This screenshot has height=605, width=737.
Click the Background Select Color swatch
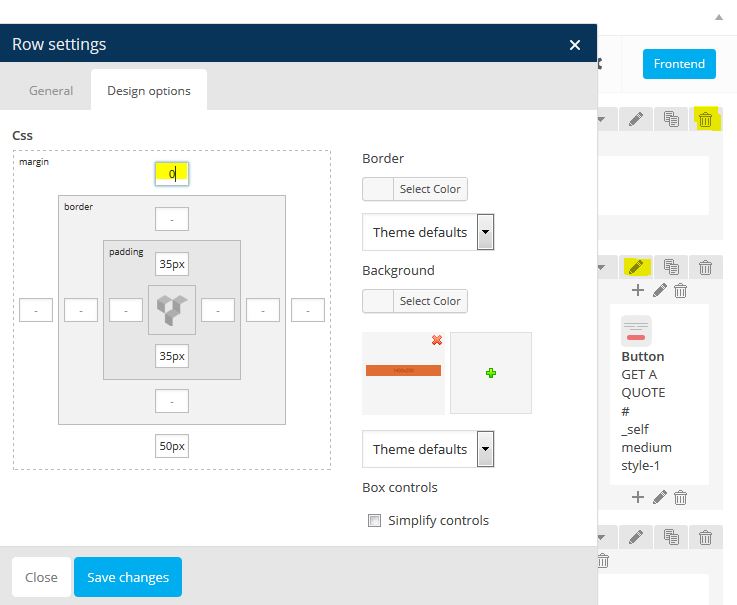(378, 301)
